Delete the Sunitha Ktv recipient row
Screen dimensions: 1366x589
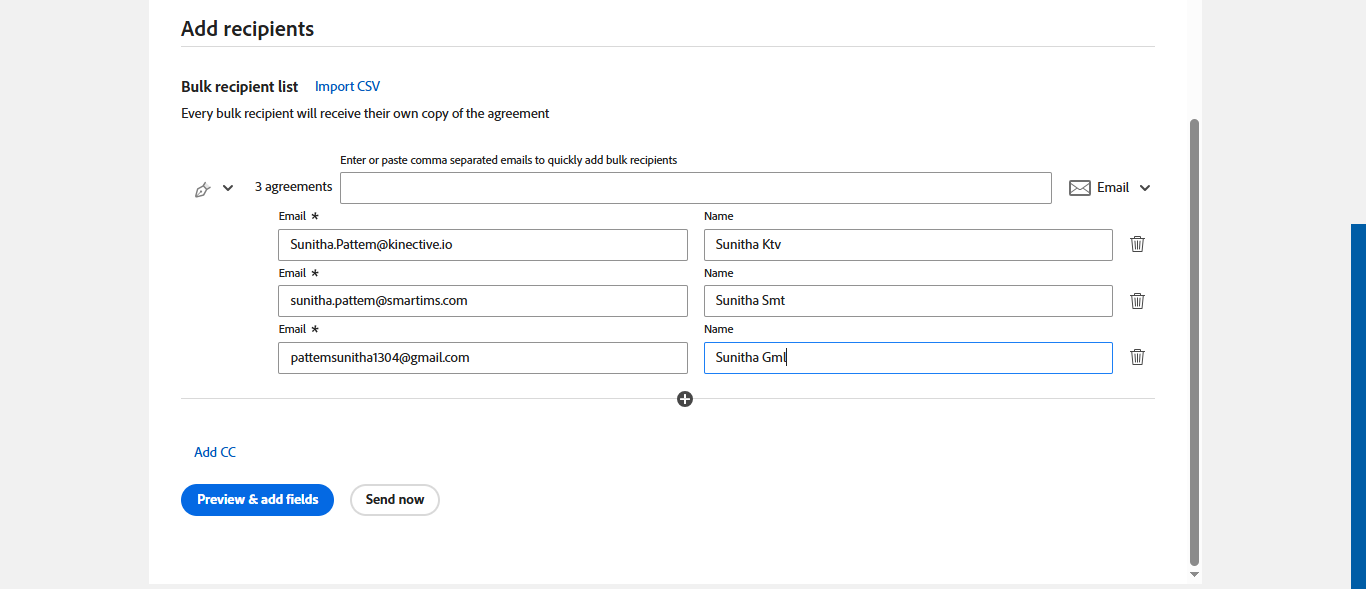[x=1137, y=244]
